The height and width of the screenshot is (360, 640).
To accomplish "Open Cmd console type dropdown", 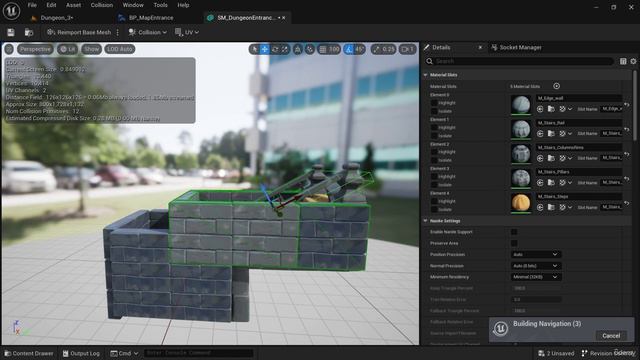I will [124, 353].
